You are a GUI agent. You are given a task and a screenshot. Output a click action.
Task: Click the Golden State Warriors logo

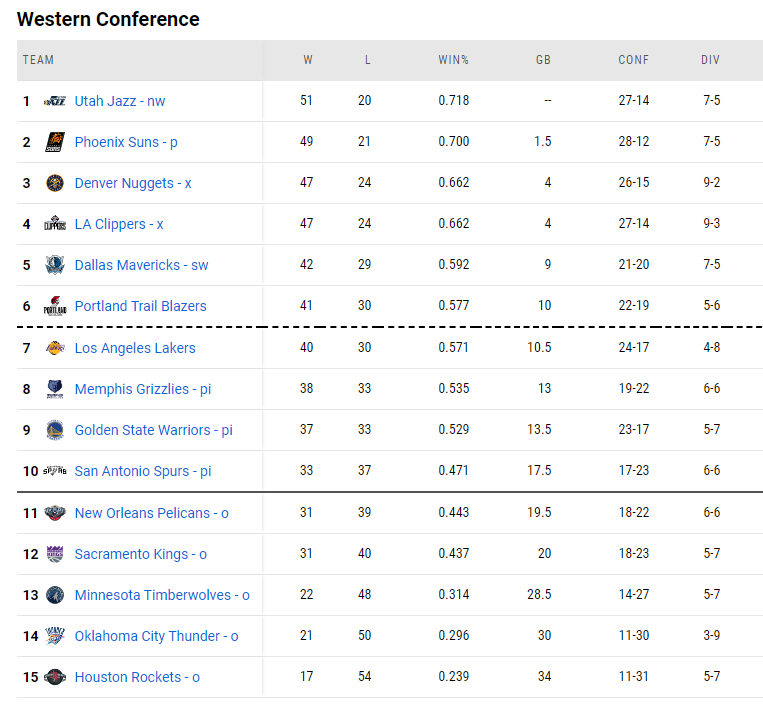[x=55, y=430]
